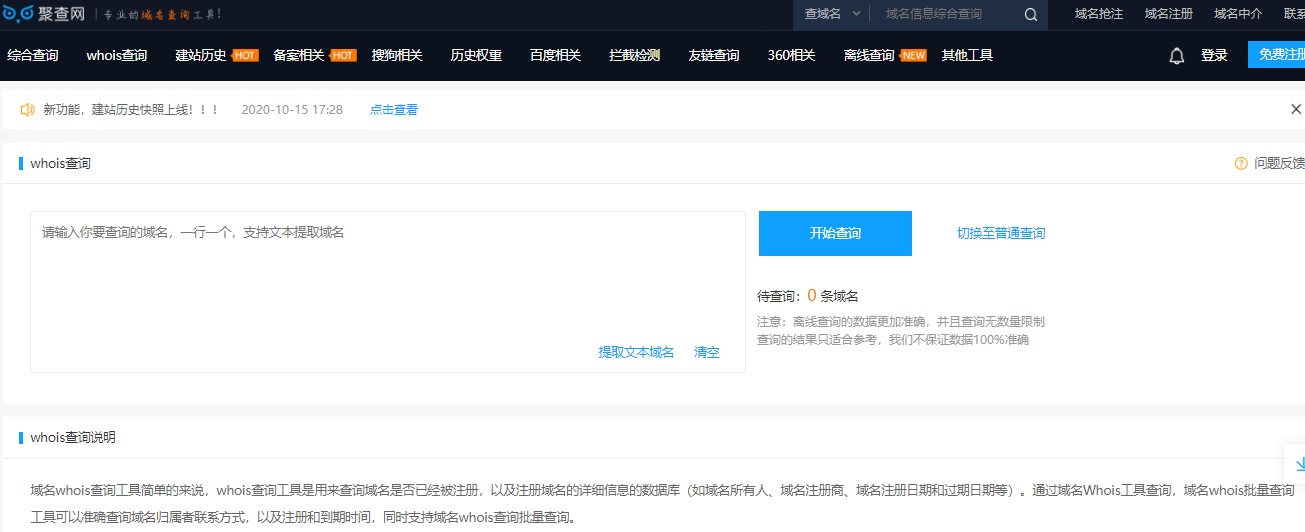This screenshot has height=532, width=1305.
Task: Click 点击查看 in the announcement
Action: pyautogui.click(x=394, y=110)
